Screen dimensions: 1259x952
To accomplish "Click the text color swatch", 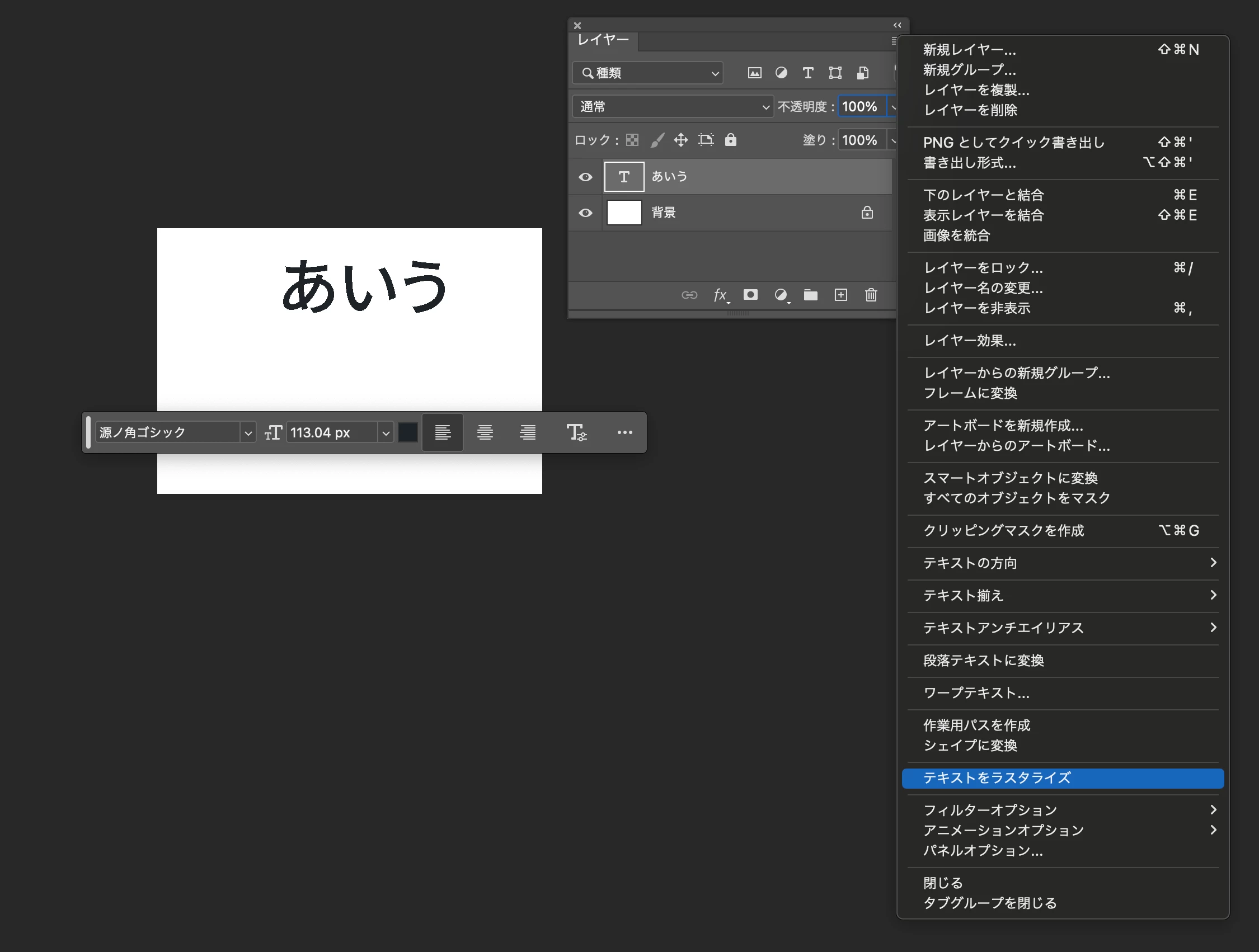I will click(407, 432).
